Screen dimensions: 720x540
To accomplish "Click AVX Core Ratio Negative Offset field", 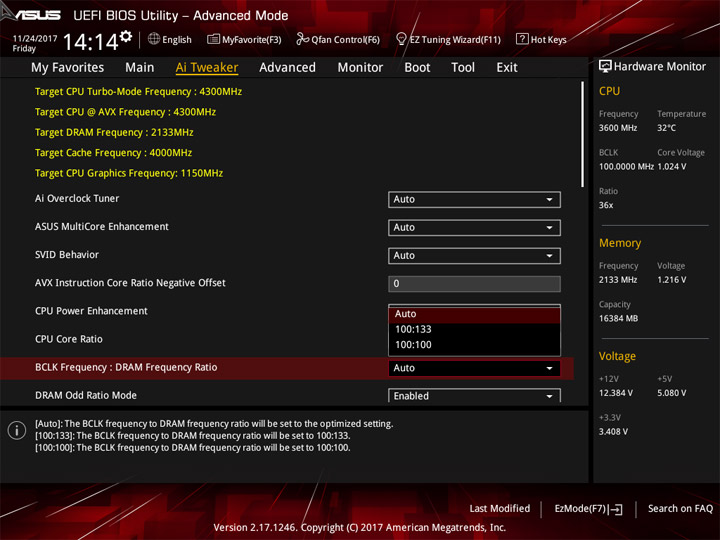I will (x=474, y=284).
